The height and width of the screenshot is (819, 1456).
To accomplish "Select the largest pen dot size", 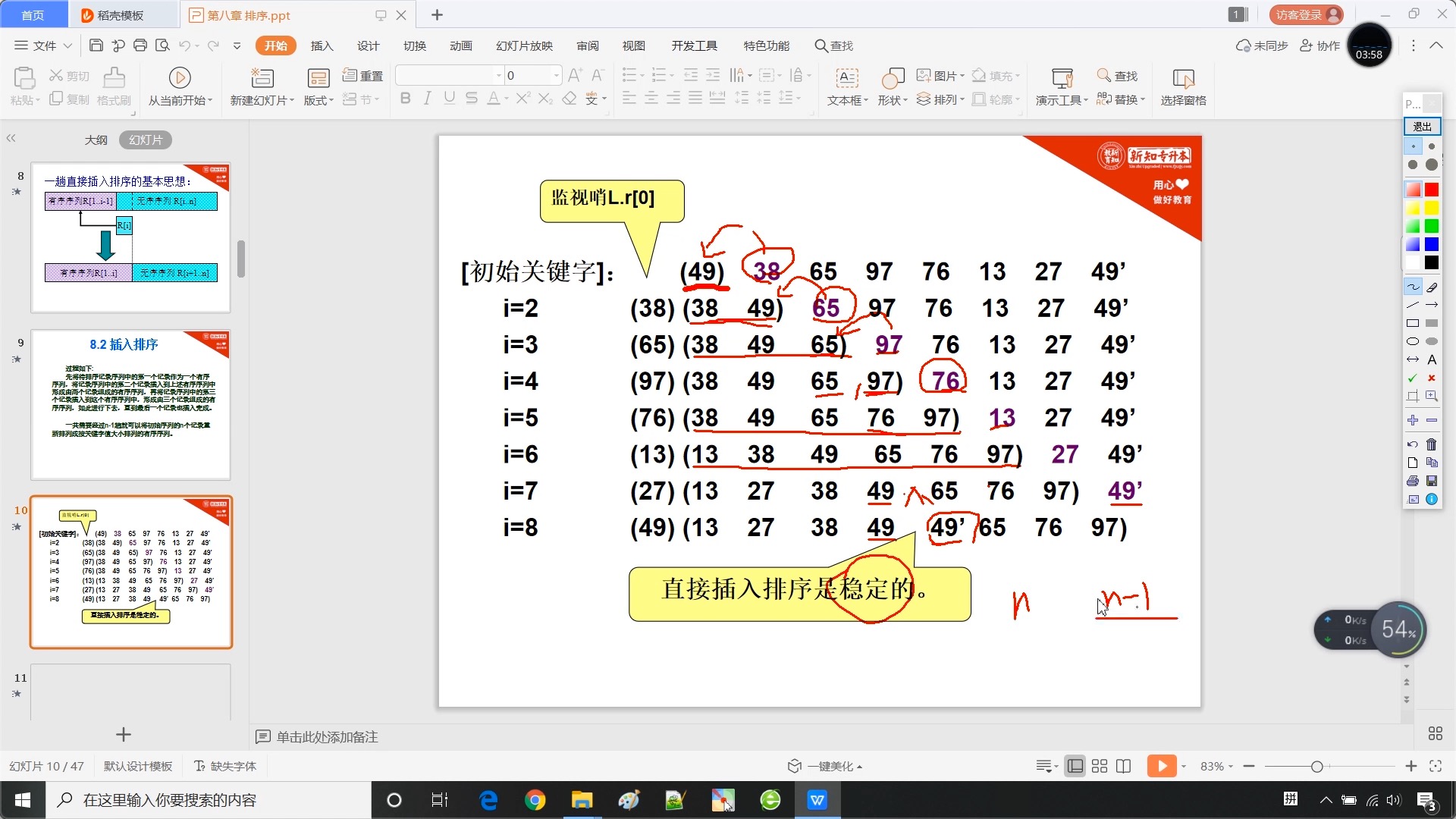I will point(1432,165).
